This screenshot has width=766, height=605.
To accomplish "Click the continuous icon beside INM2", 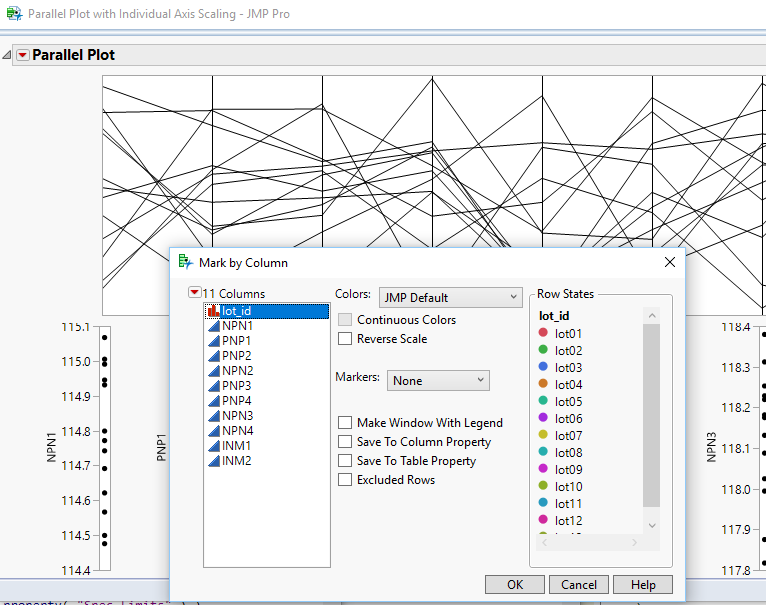I will (213, 461).
